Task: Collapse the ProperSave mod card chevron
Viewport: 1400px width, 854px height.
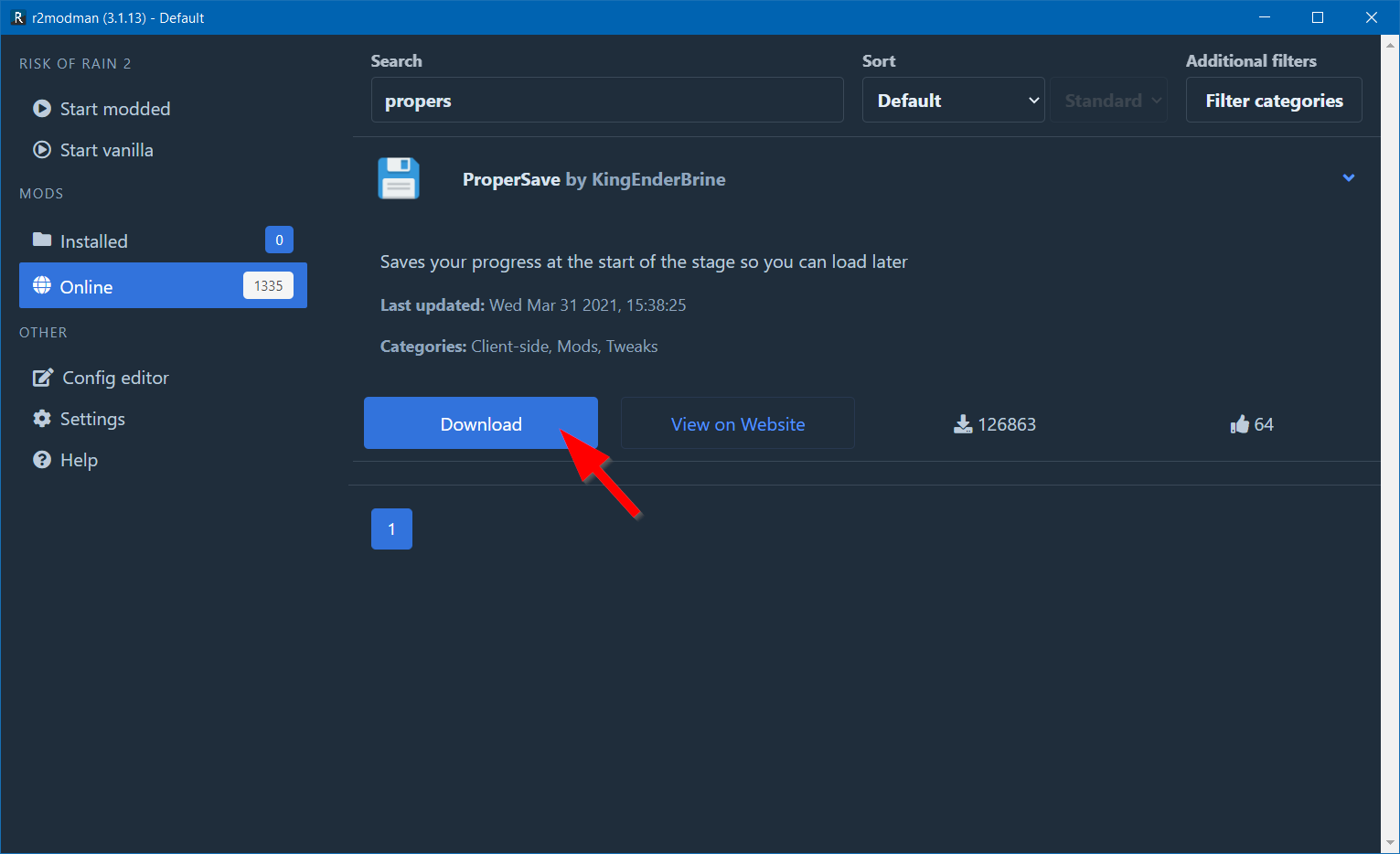Action: [x=1349, y=178]
